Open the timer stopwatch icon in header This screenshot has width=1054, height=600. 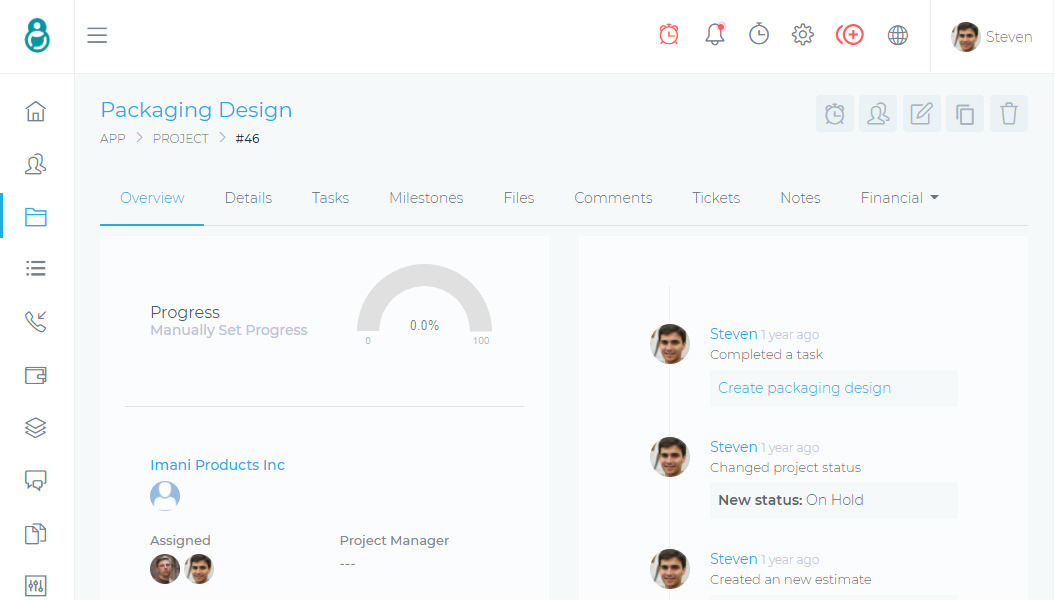tap(759, 35)
